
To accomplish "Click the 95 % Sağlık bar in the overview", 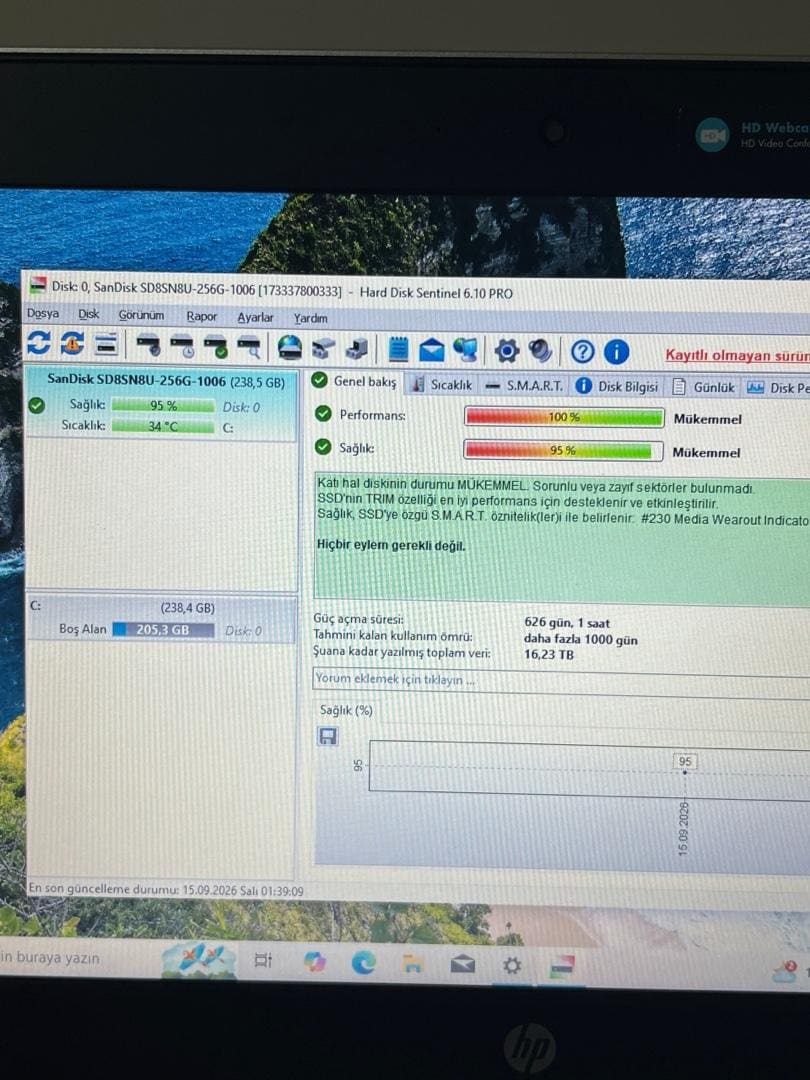I will click(563, 450).
